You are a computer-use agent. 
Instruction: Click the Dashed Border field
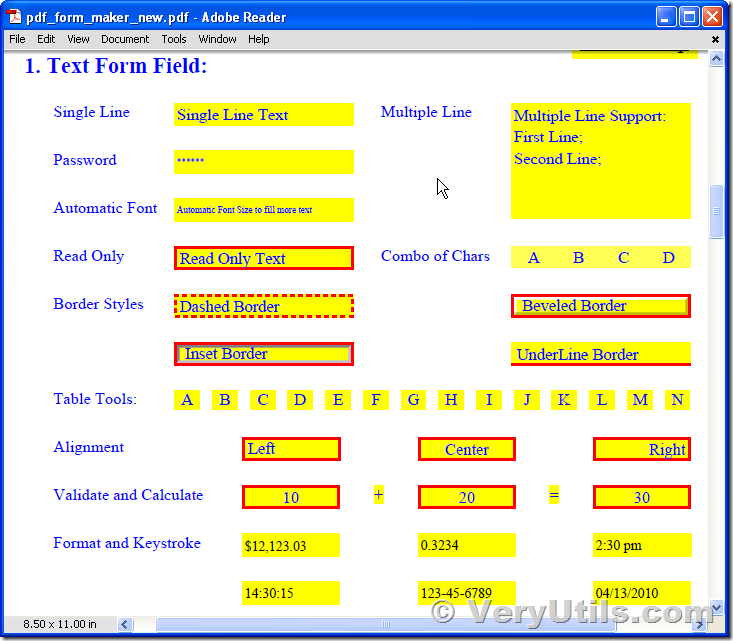[x=264, y=306]
